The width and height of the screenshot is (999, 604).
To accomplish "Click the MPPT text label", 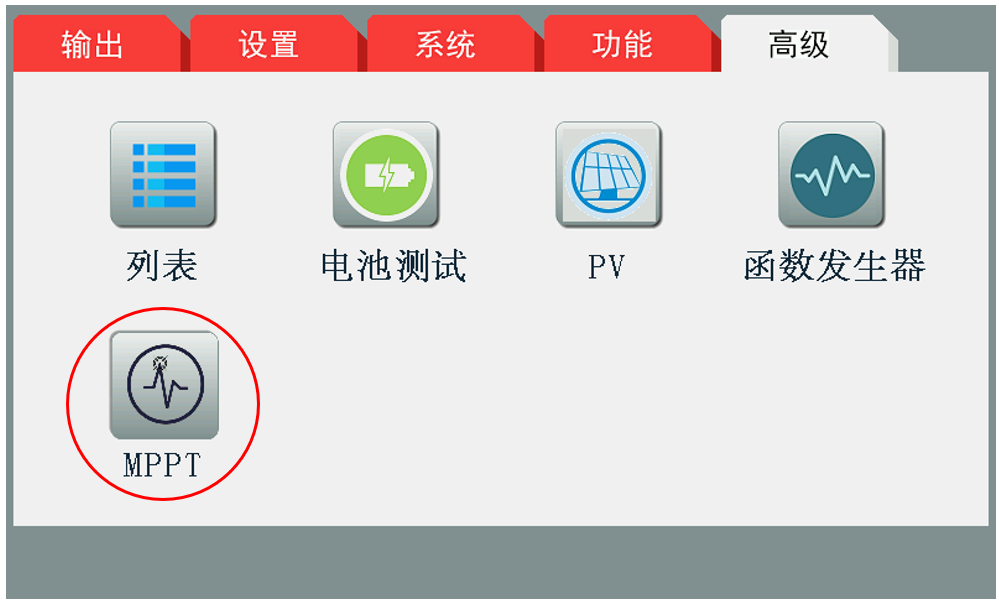I will click(162, 464).
